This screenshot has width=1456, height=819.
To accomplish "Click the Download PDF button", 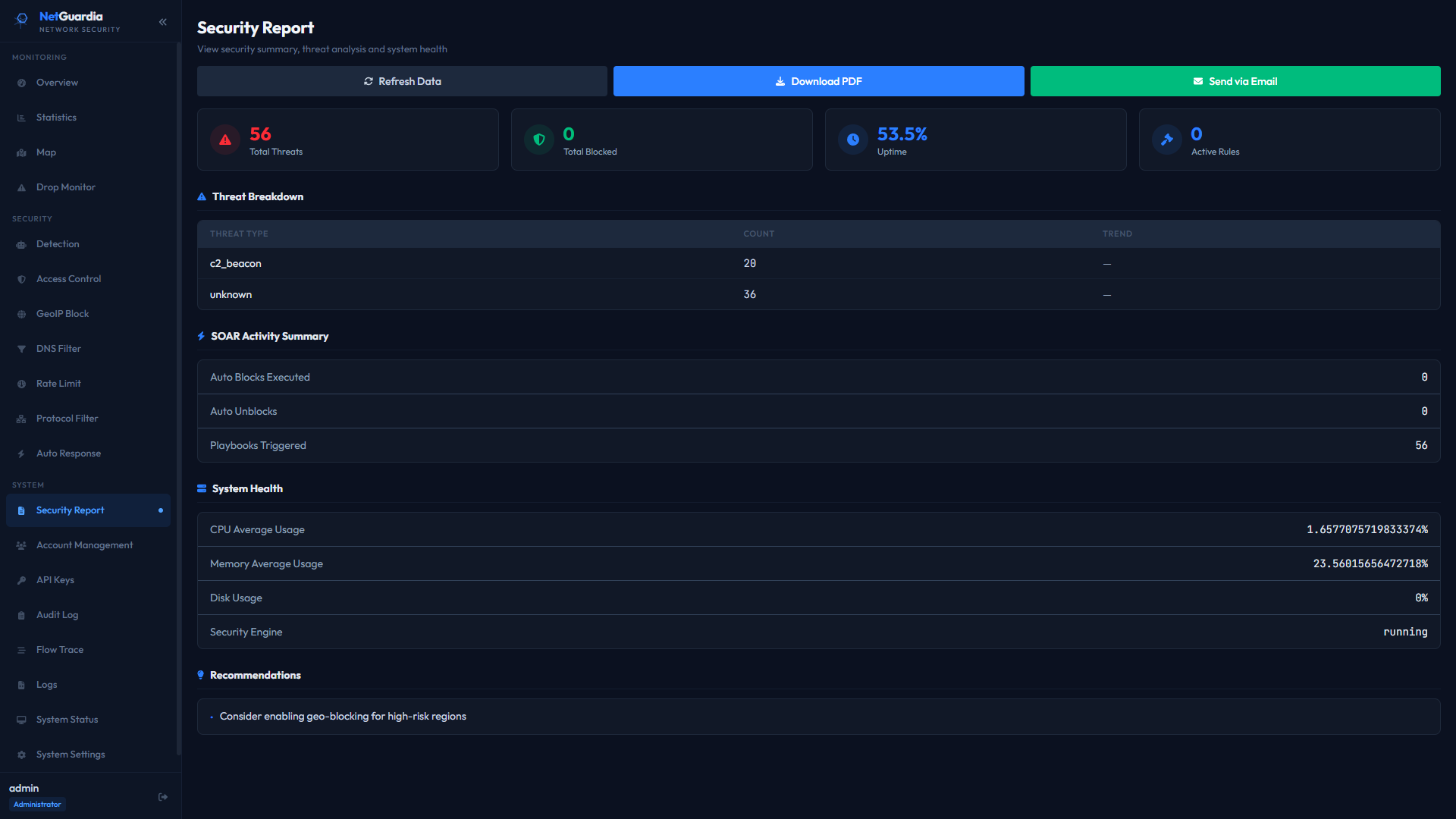I will tap(818, 81).
